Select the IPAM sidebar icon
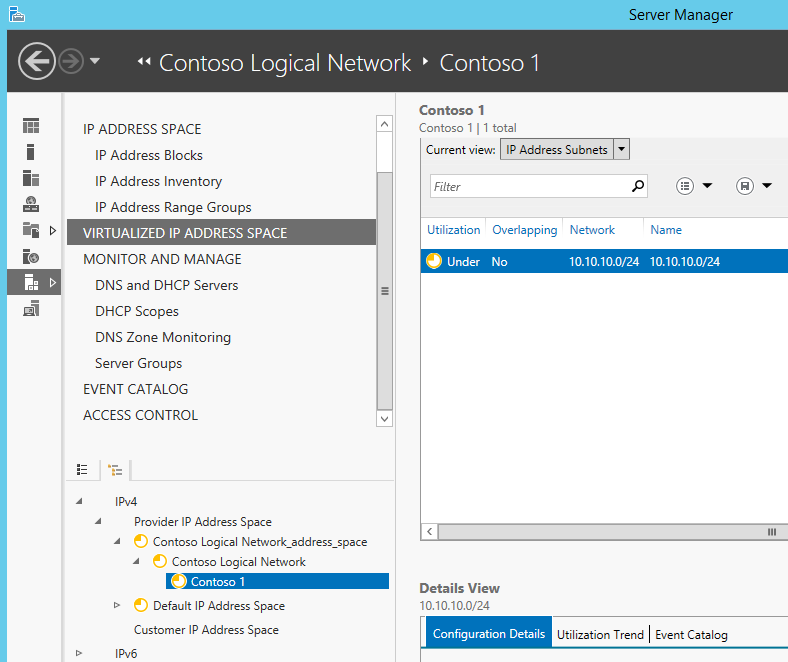Screen dimensions: 788x662 31,282
